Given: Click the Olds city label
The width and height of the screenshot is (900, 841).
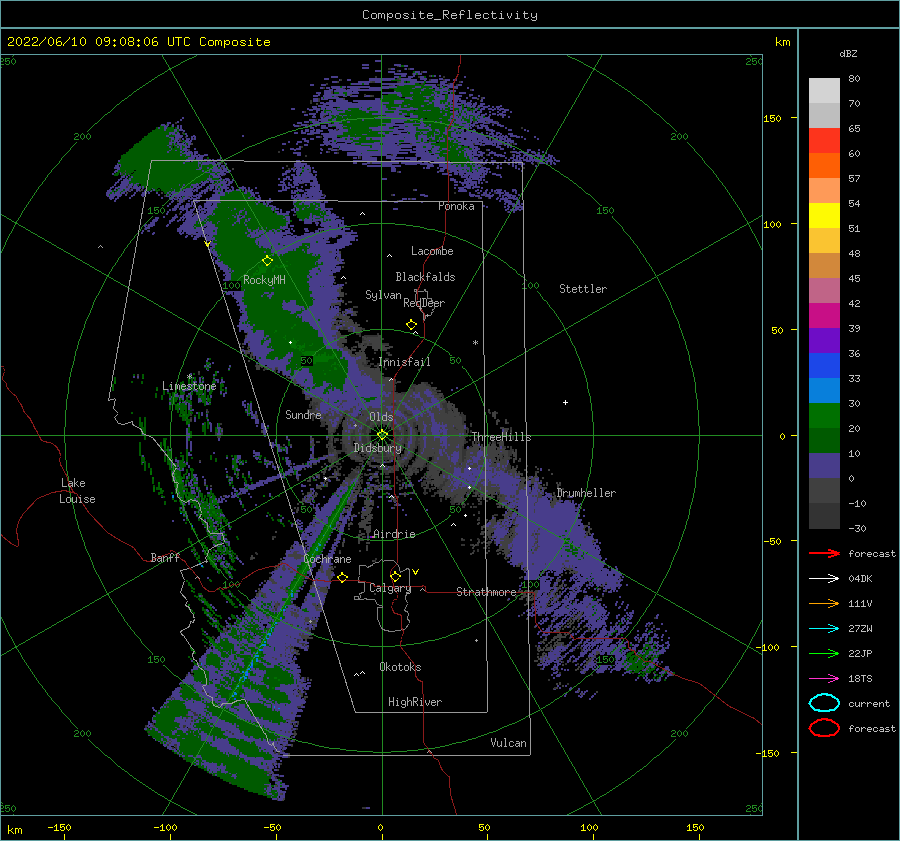Looking at the screenshot, I should pos(381,417).
